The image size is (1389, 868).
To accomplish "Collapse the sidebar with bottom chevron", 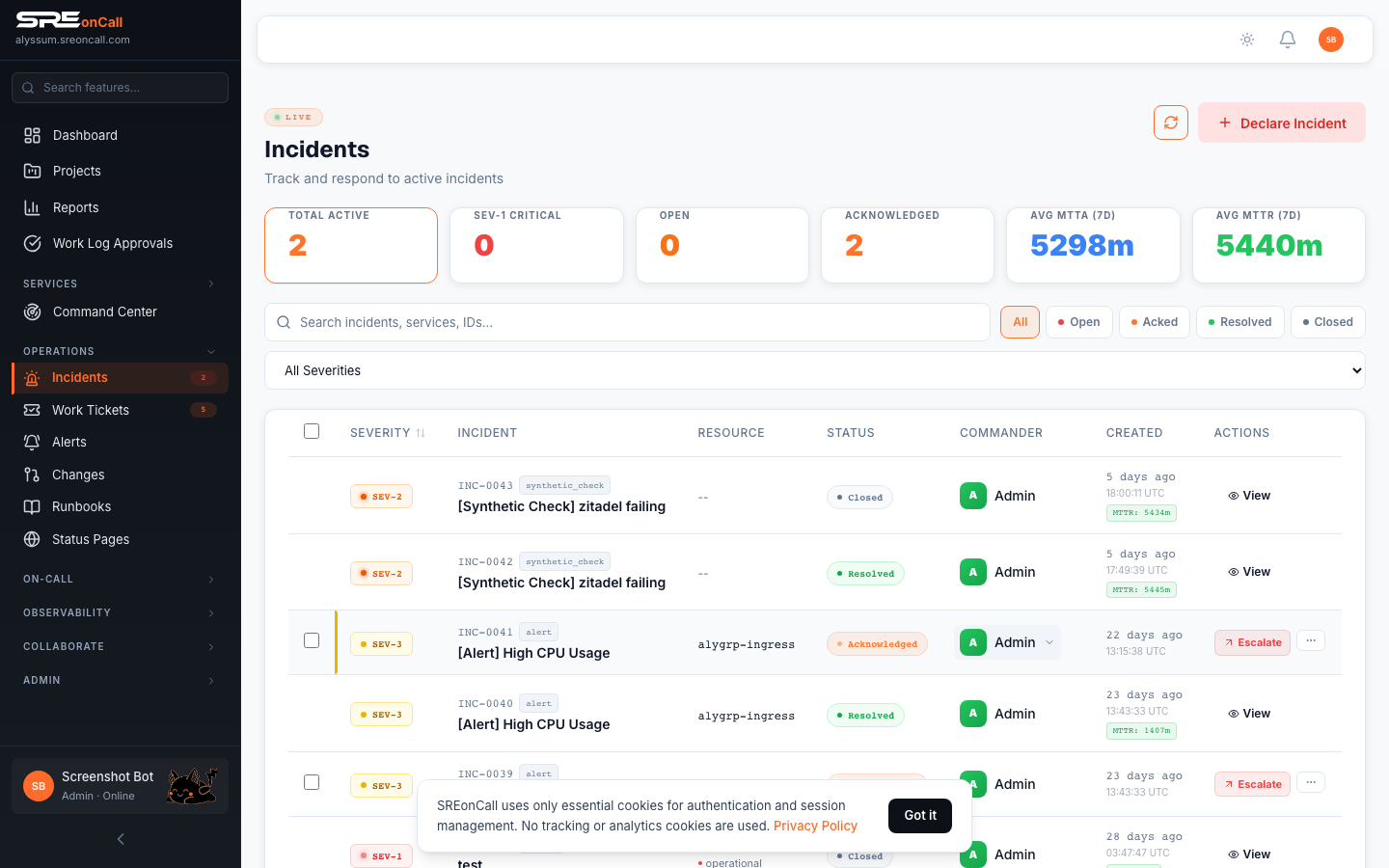I will (x=121, y=839).
